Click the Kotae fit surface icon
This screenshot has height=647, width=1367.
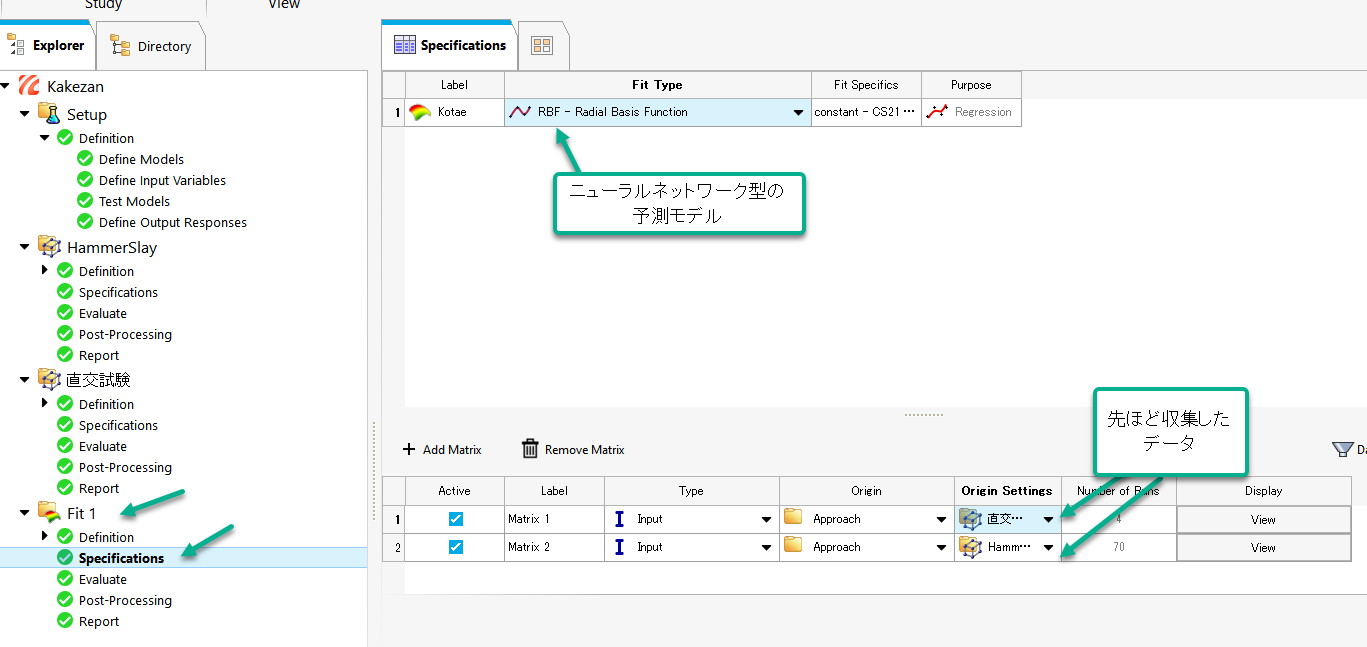(420, 112)
